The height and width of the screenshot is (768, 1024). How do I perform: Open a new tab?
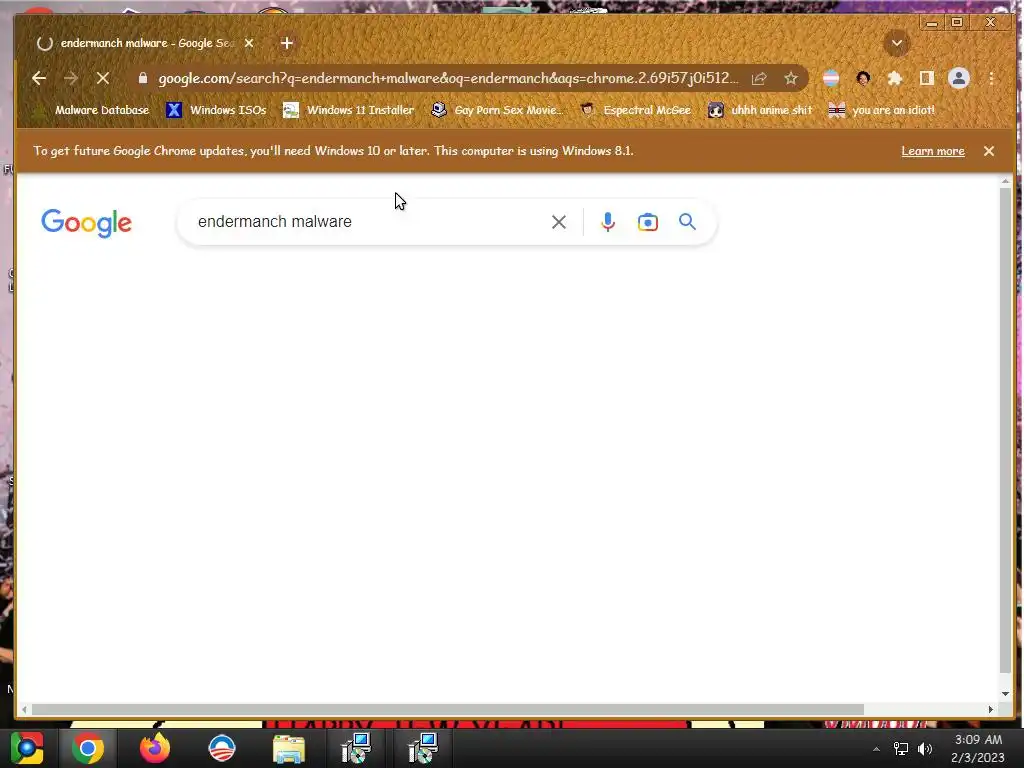tap(287, 43)
